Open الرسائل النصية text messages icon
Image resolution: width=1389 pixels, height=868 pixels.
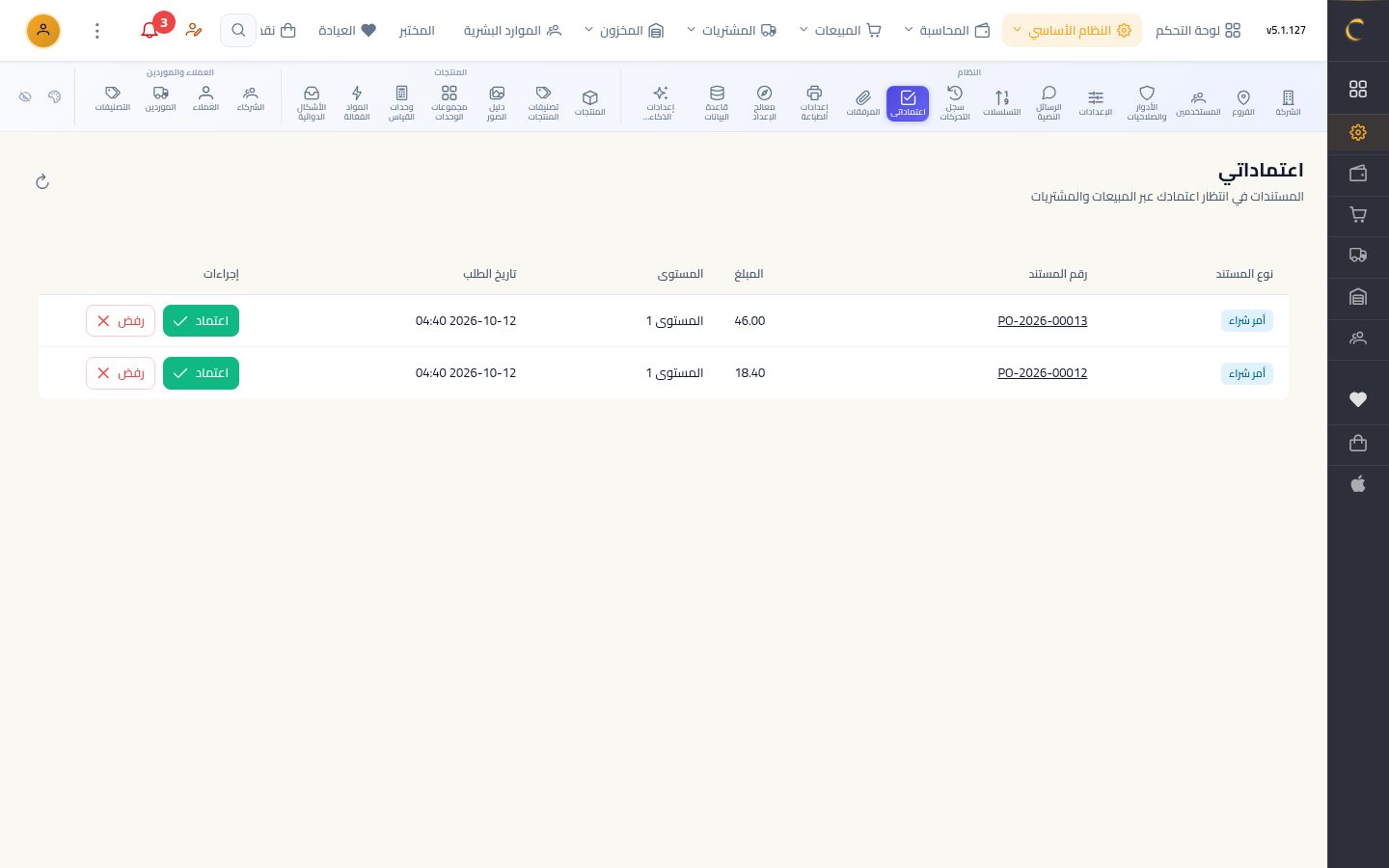(1049, 102)
